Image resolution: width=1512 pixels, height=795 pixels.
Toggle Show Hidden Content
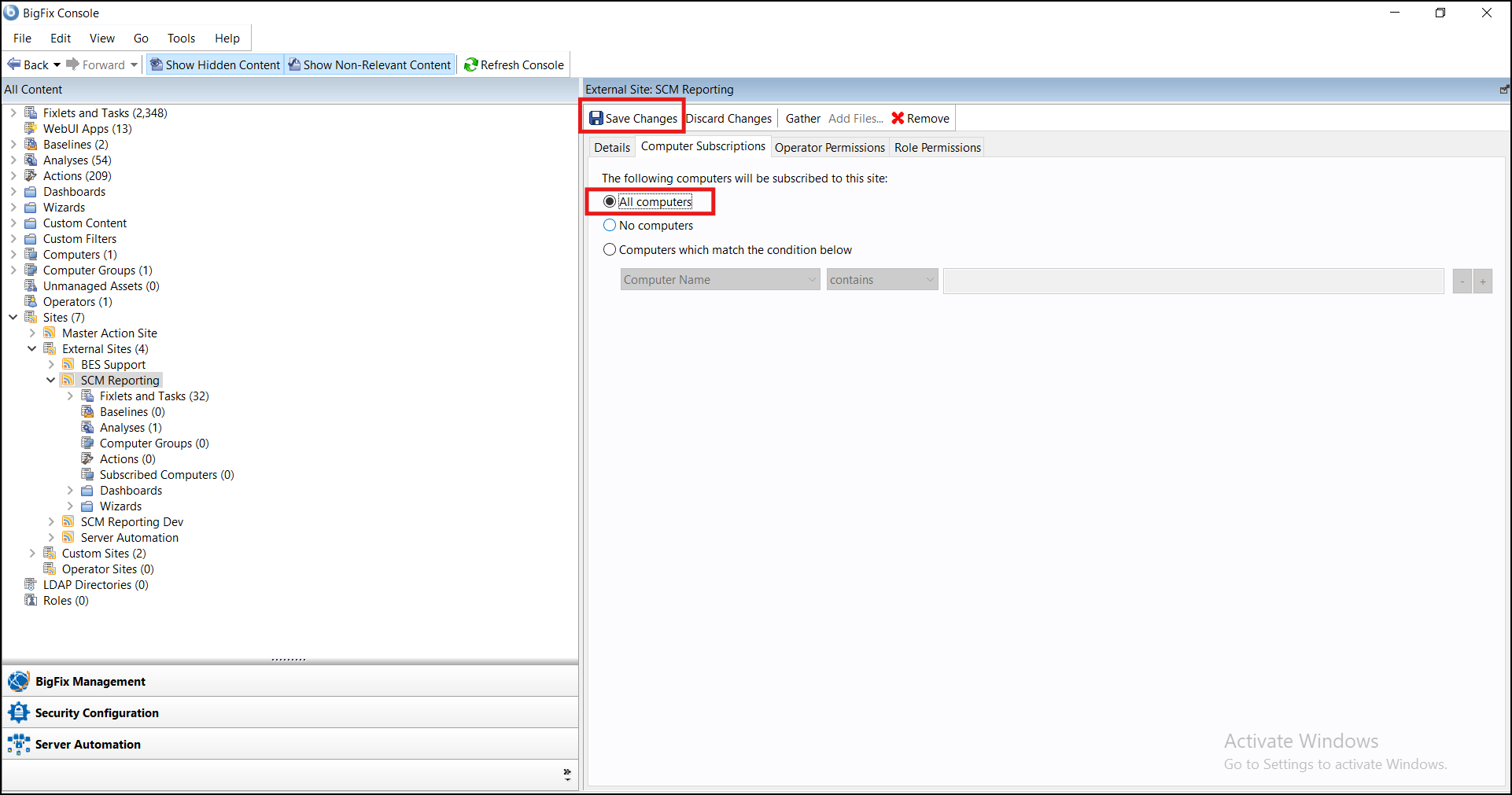pyautogui.click(x=216, y=64)
